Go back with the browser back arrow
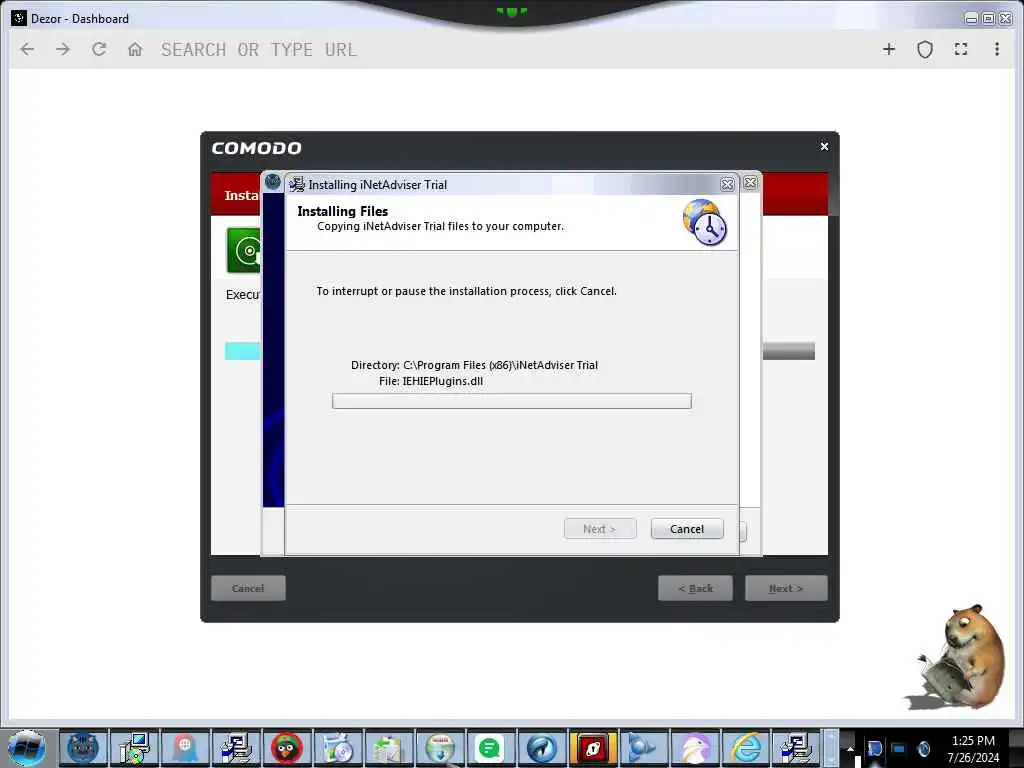Image resolution: width=1024 pixels, height=768 pixels. click(27, 49)
